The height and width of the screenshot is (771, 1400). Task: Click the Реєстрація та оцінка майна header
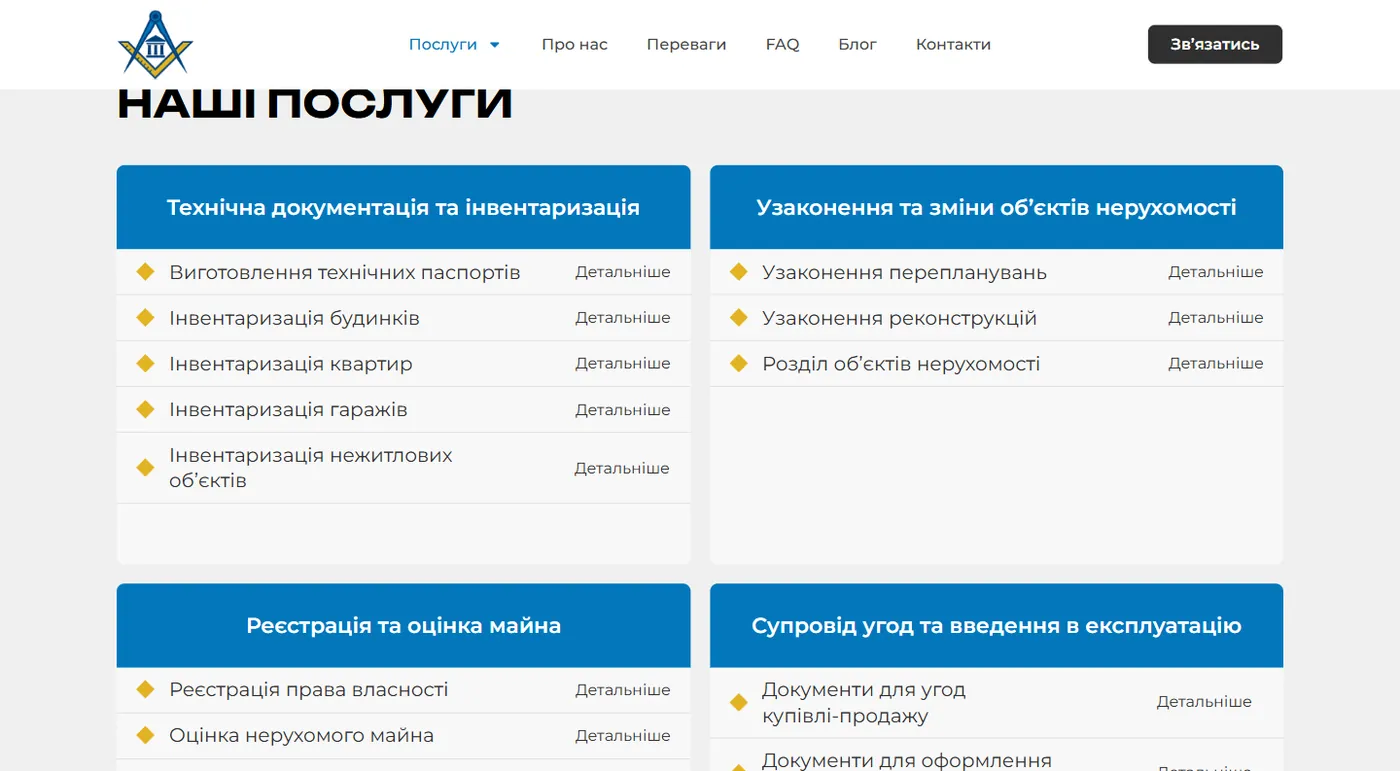tap(403, 626)
